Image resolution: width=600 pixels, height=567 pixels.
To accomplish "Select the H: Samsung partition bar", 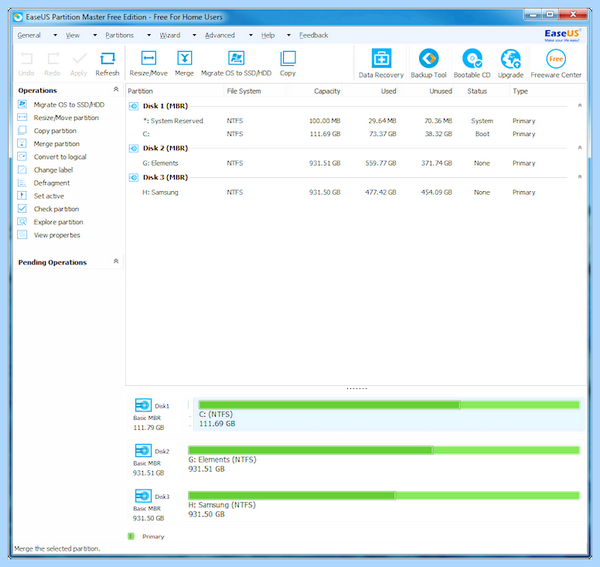I will click(384, 495).
